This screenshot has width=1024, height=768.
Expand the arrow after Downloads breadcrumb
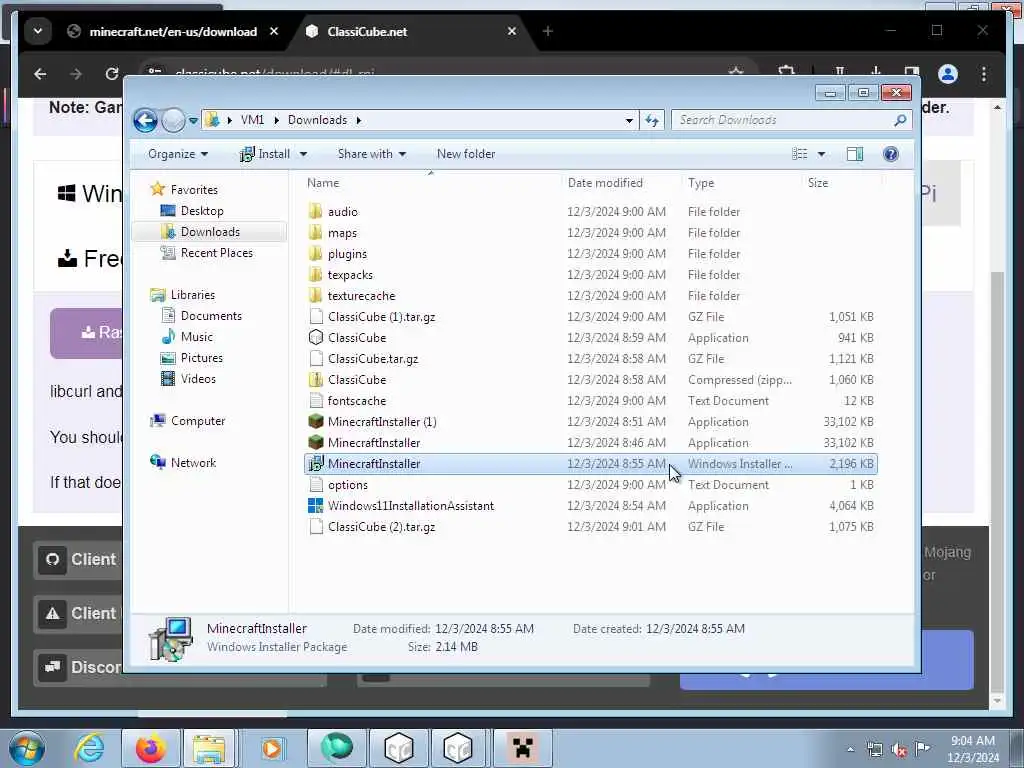click(359, 120)
